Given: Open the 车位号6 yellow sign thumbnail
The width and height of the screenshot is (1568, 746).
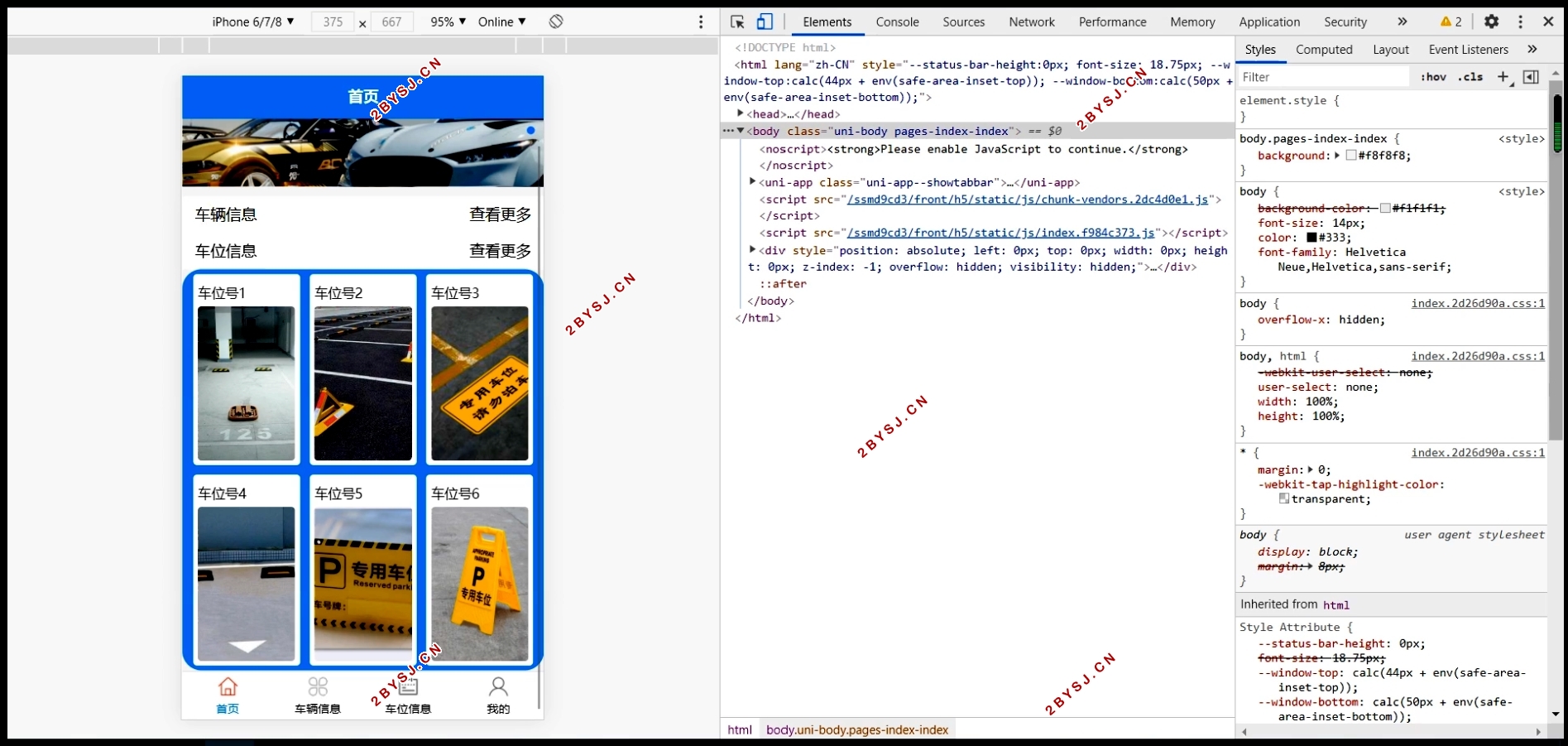Looking at the screenshot, I should (479, 584).
